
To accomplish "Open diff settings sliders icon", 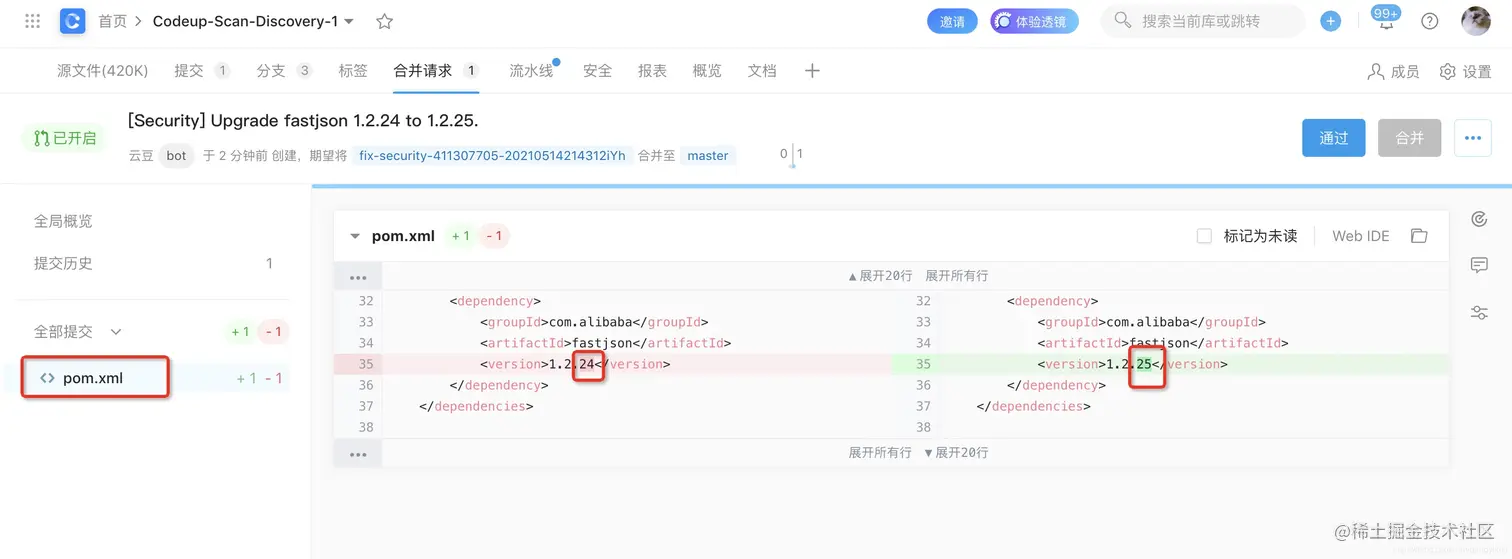I will tap(1479, 312).
